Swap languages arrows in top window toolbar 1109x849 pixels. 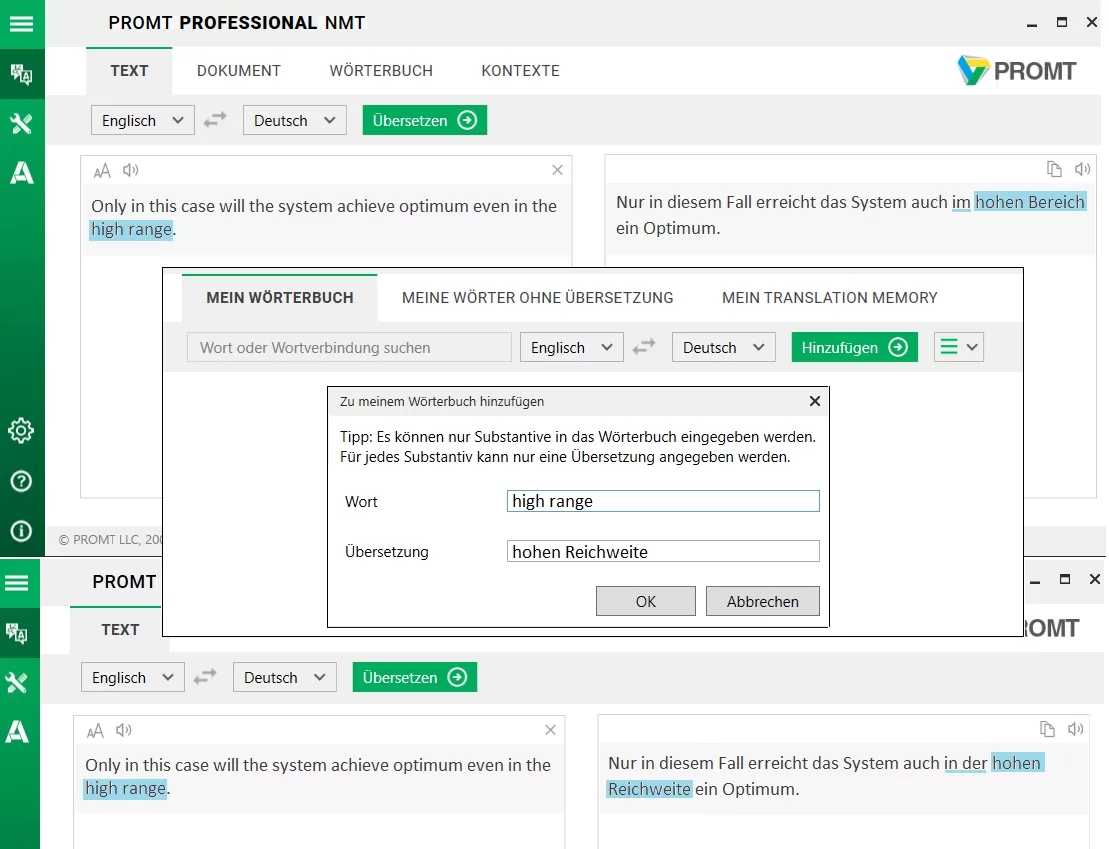[x=215, y=120]
